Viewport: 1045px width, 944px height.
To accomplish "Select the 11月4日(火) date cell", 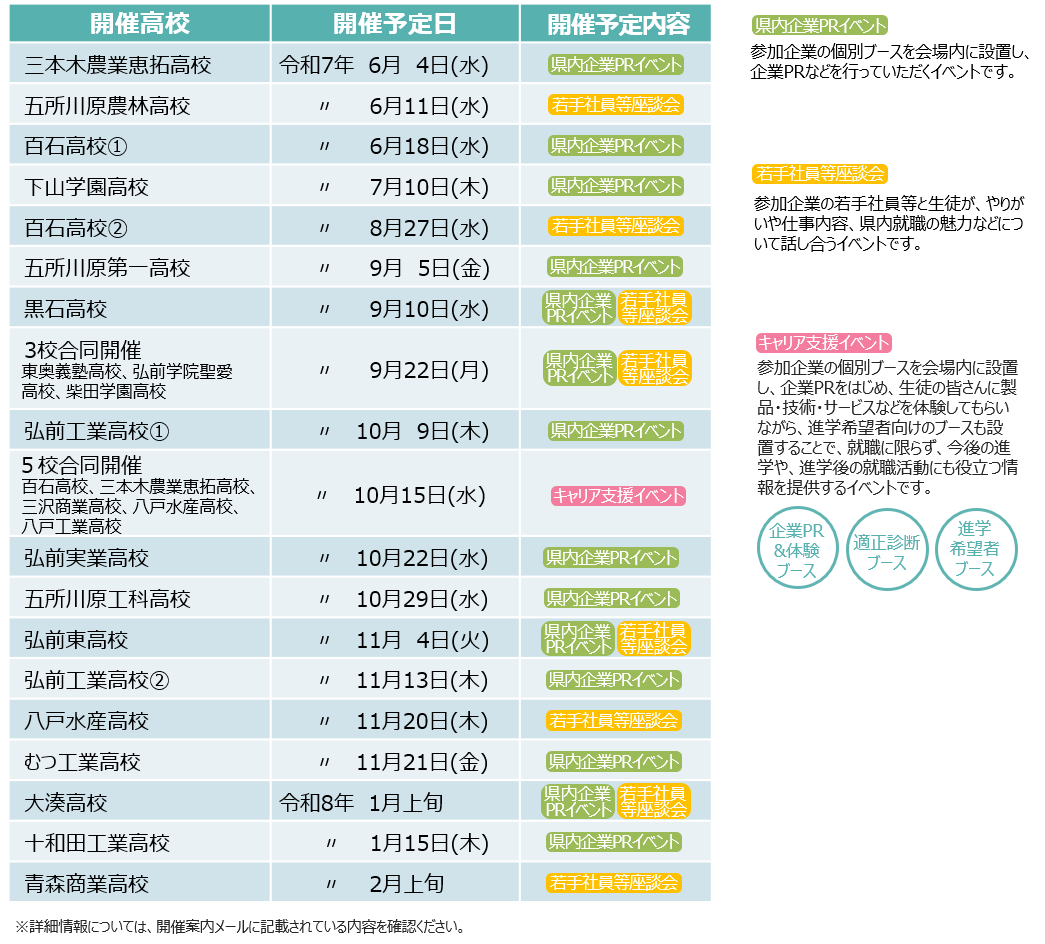I will [x=395, y=639].
